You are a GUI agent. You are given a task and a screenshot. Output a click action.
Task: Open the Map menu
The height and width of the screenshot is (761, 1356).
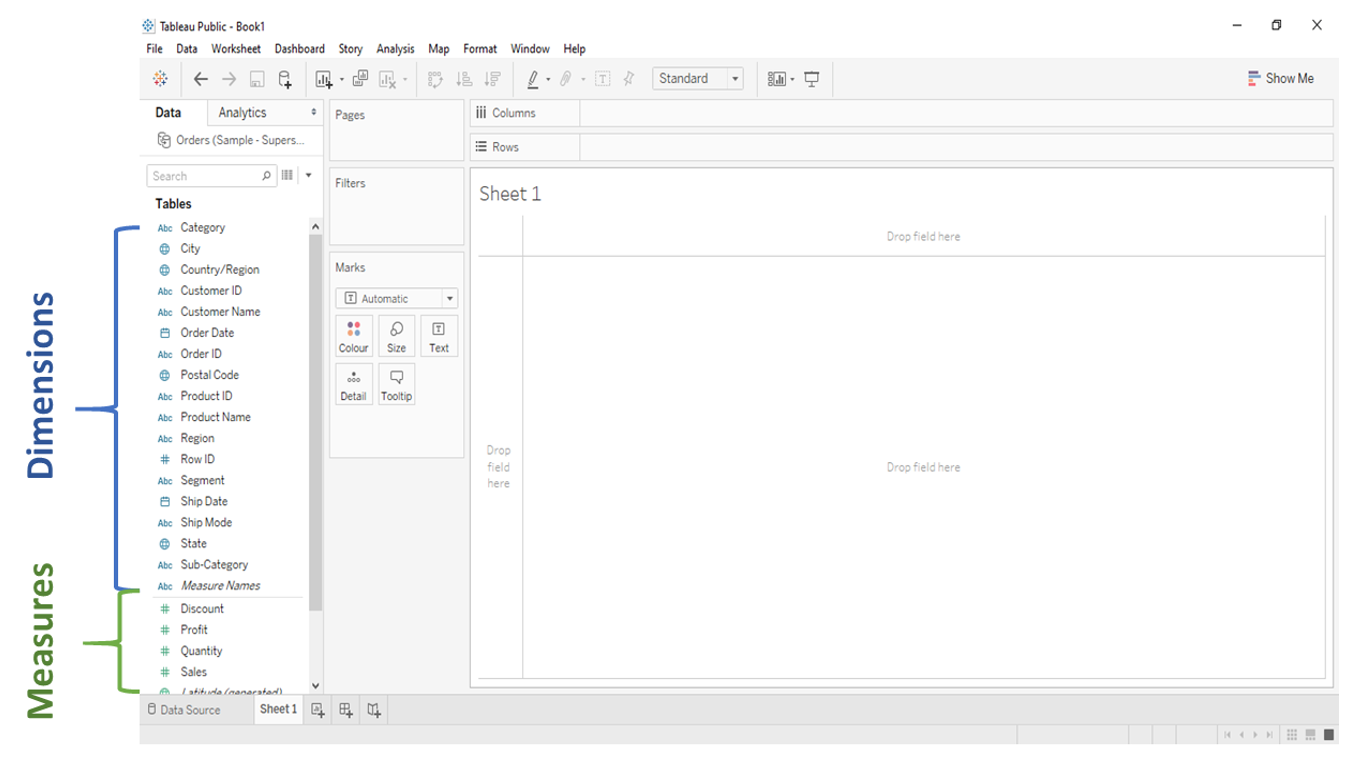point(439,49)
